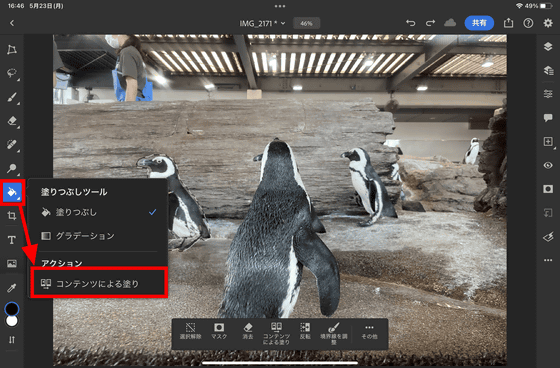Open the detailed layers view
Viewport: 560px width, 368px height.
coord(548,70)
